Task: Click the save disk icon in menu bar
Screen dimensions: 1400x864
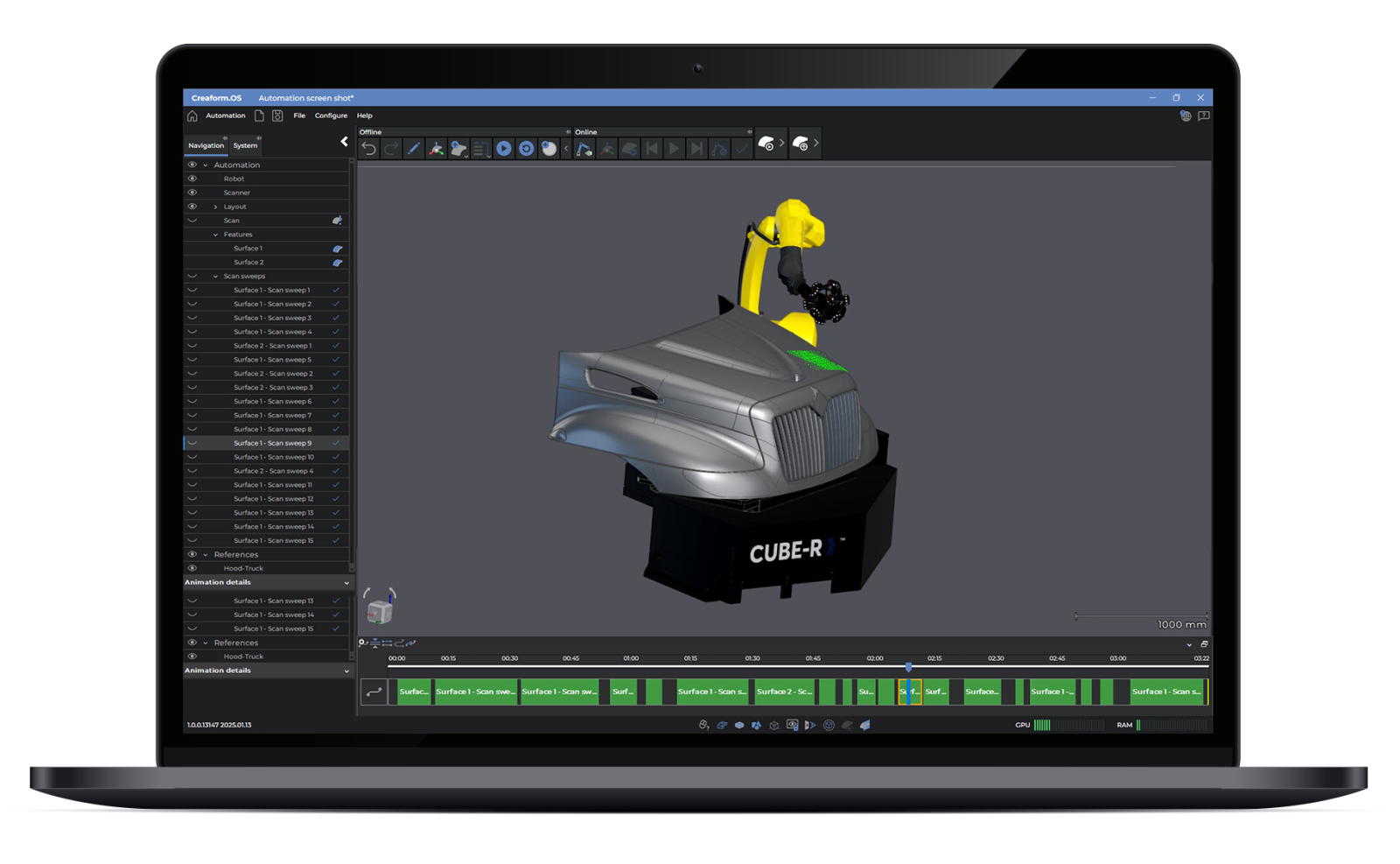Action: [x=277, y=116]
